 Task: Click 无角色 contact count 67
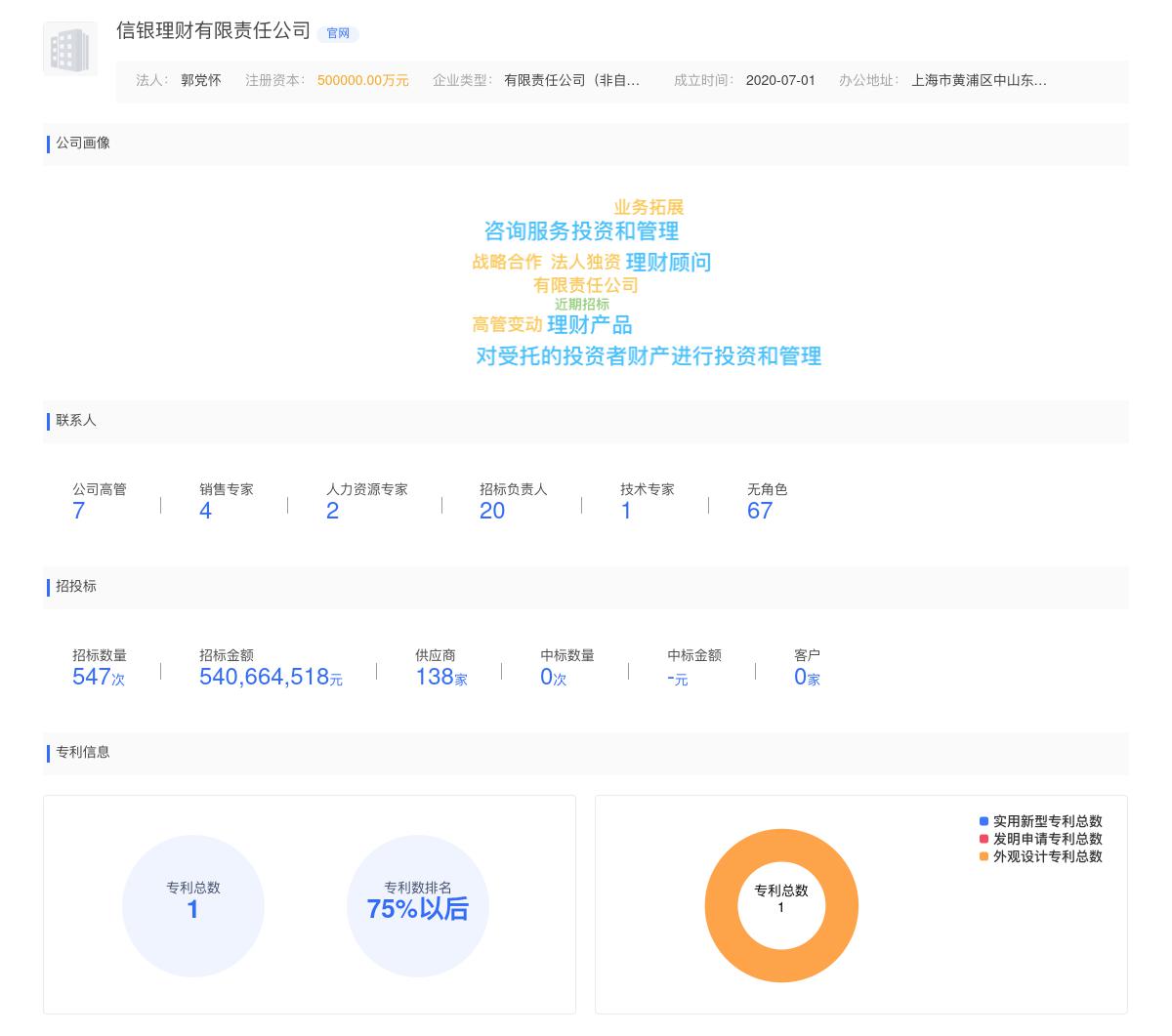point(759,511)
